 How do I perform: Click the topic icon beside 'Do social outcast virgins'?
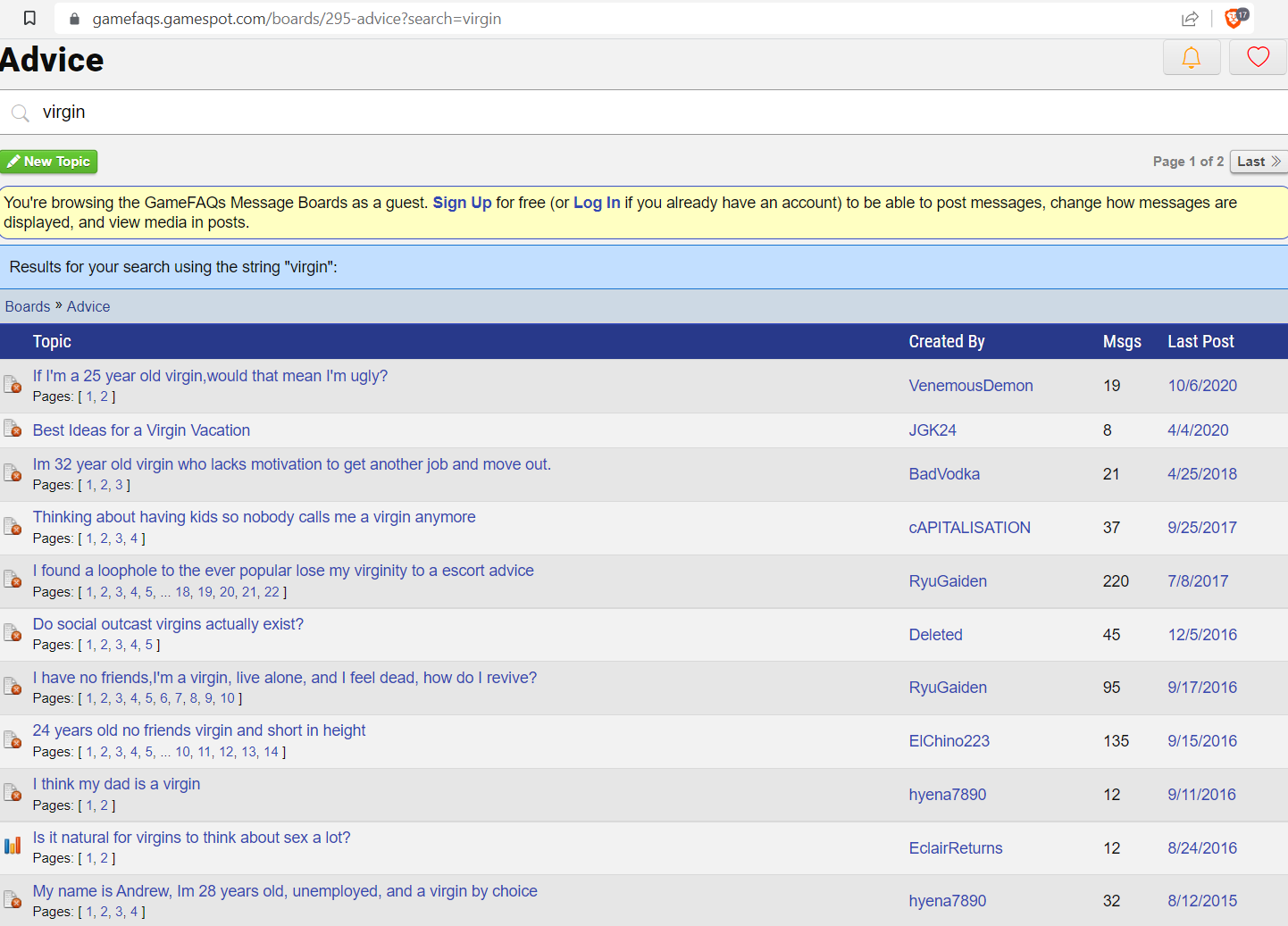(13, 633)
